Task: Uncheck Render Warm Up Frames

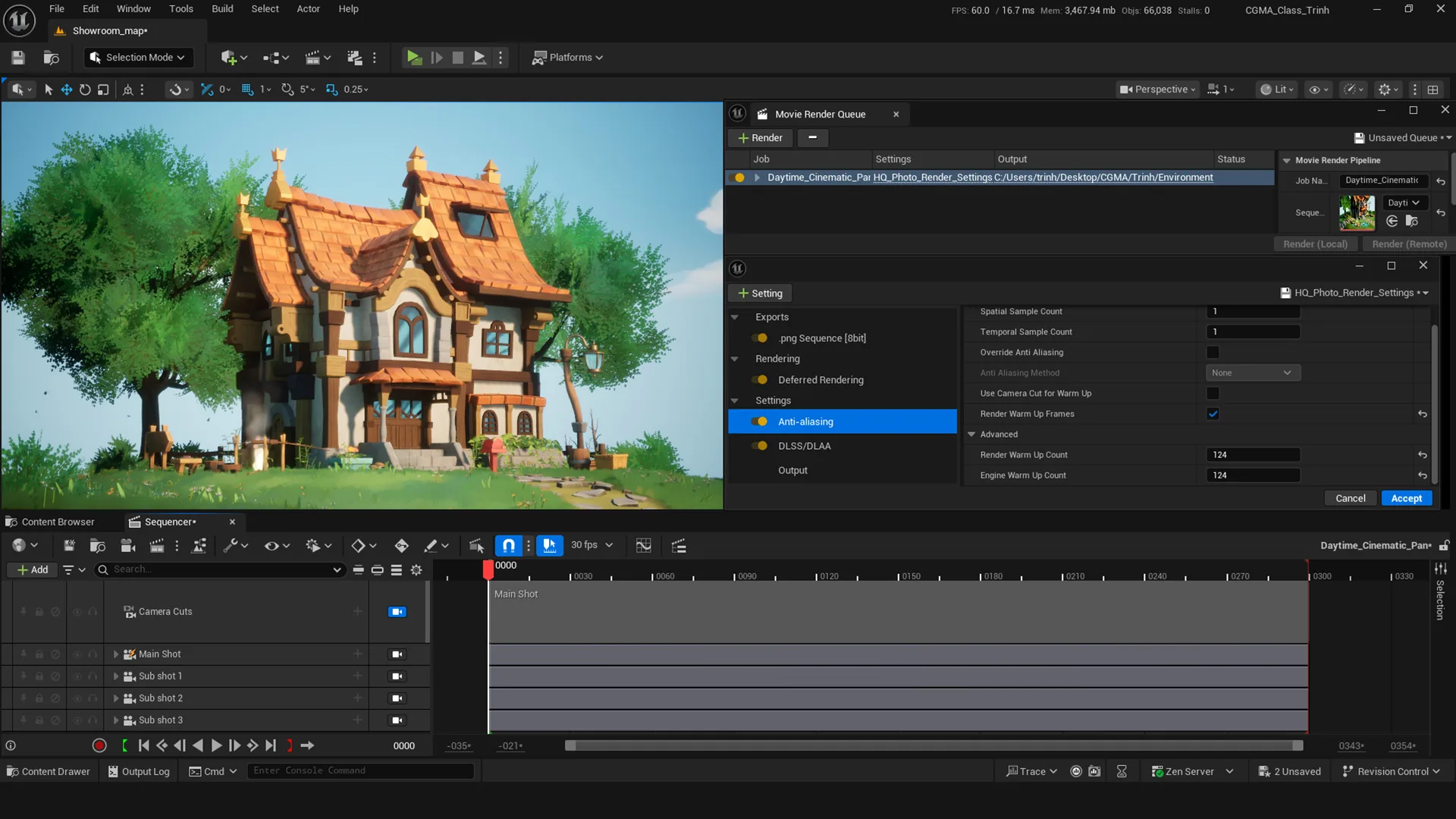Action: tap(1213, 414)
